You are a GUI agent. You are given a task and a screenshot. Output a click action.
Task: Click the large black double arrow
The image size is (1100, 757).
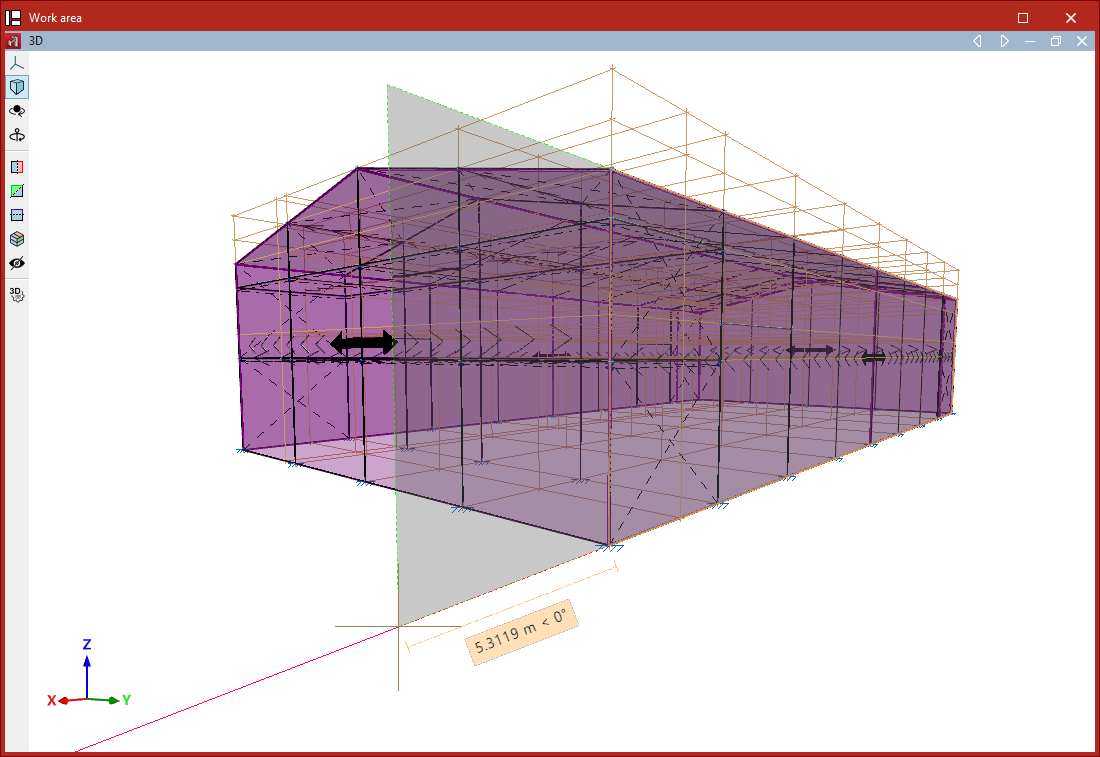[x=363, y=344]
